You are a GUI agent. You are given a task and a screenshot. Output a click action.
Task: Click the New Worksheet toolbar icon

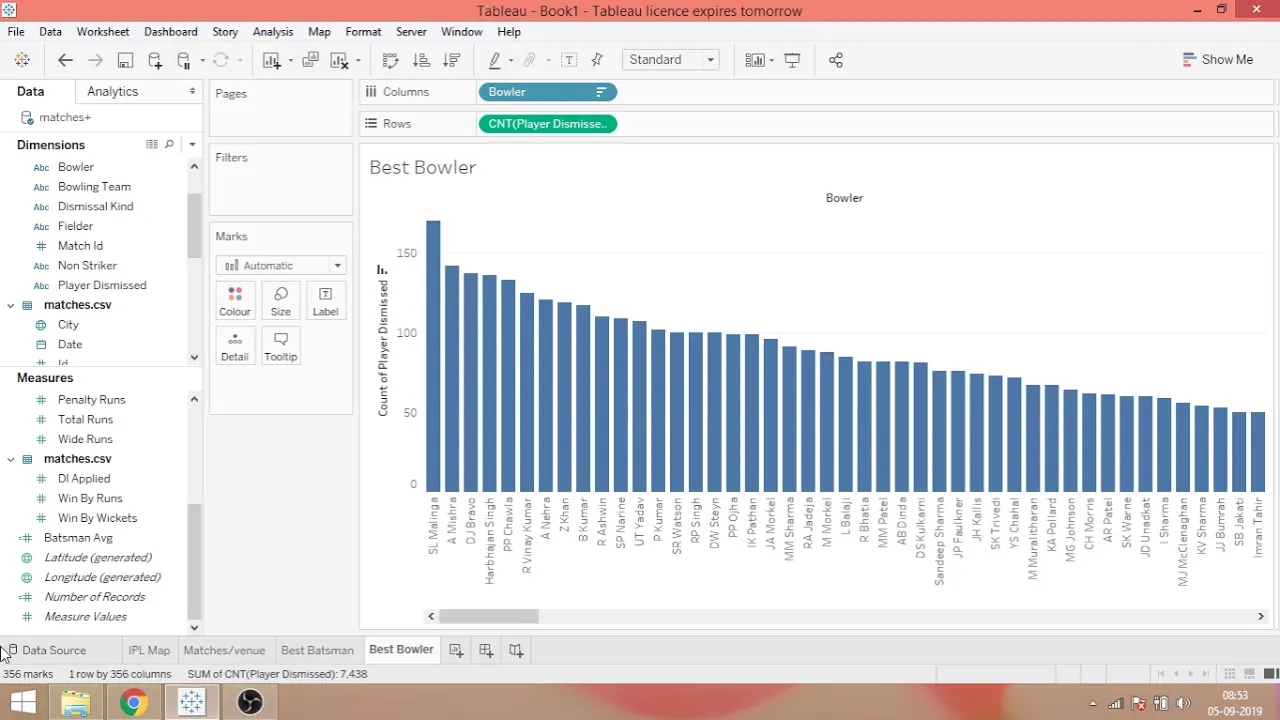(x=271, y=60)
